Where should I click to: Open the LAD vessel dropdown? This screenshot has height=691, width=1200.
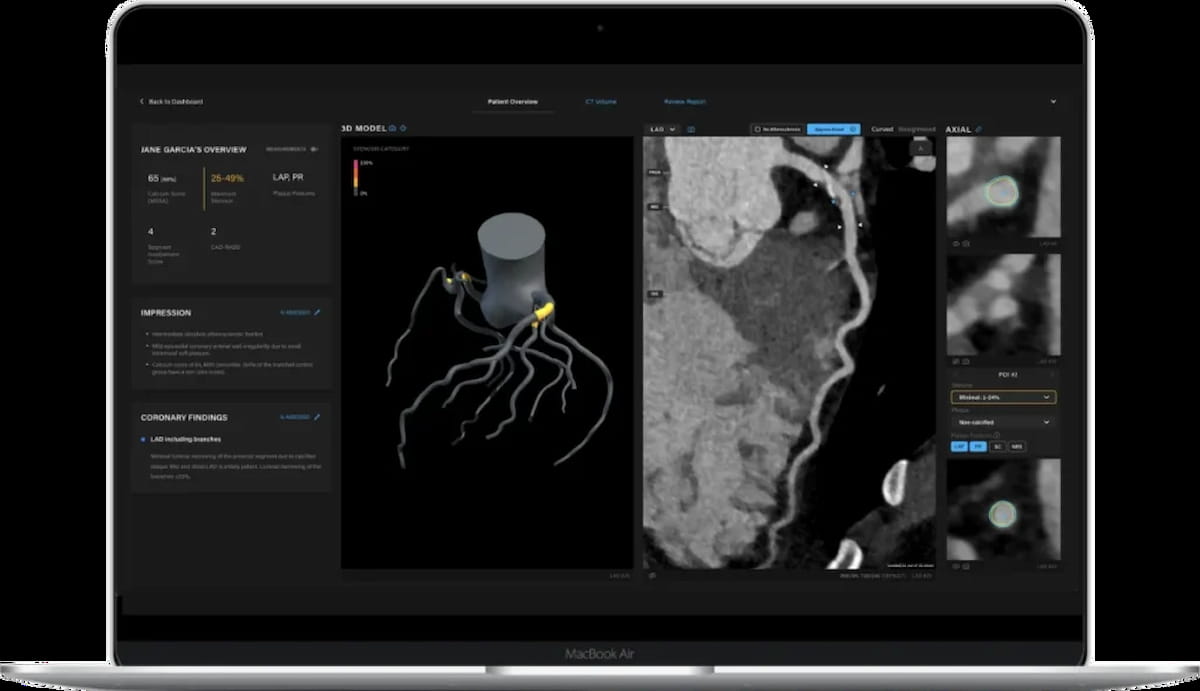pos(661,129)
